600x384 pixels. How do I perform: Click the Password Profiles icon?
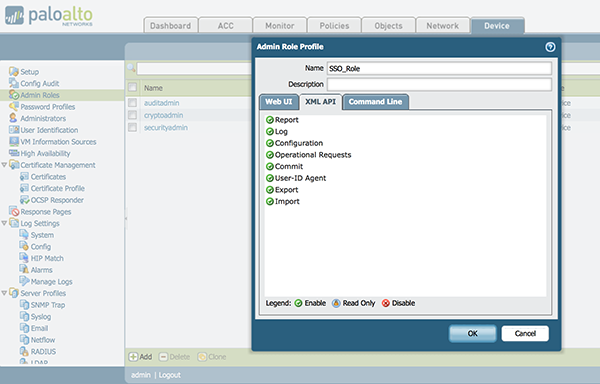coord(14,106)
